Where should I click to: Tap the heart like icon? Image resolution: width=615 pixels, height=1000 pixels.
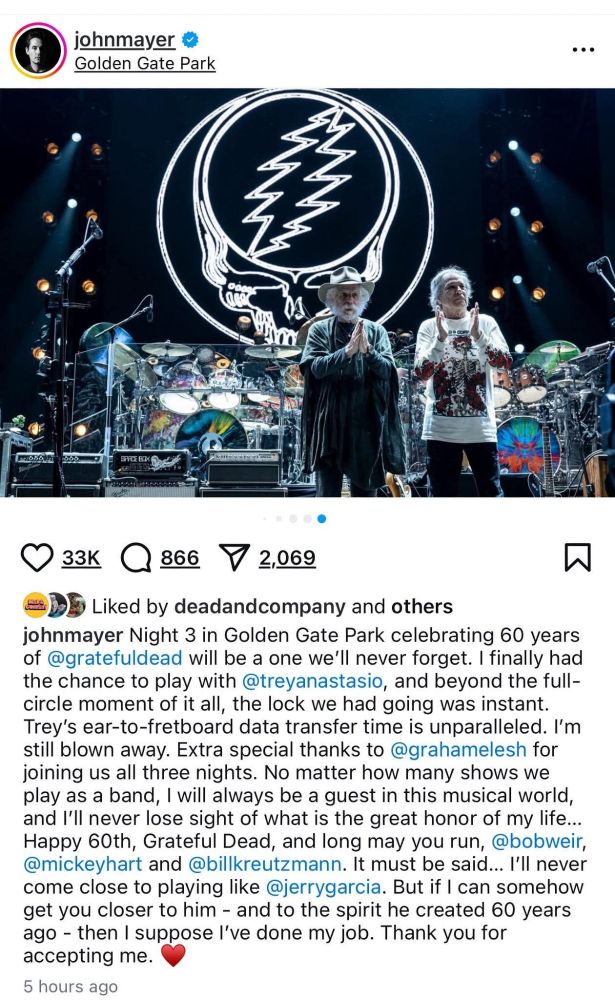point(37,558)
